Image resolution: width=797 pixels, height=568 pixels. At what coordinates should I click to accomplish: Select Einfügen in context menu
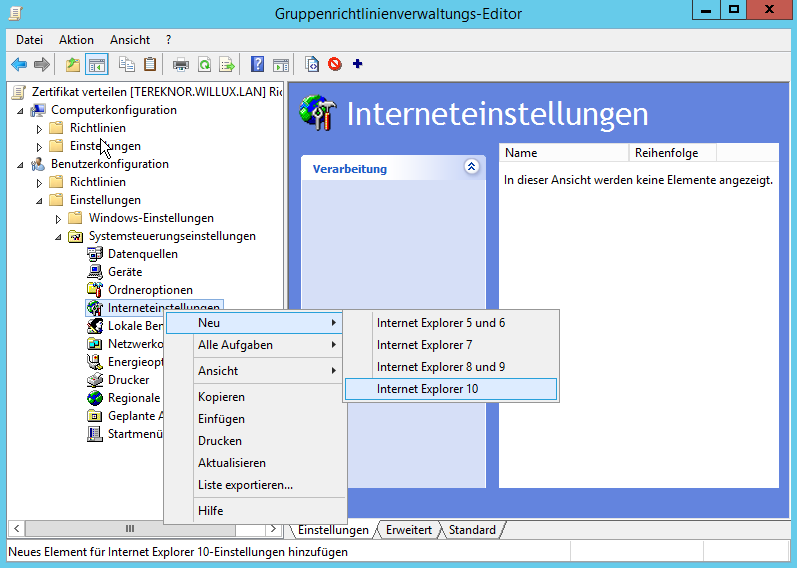255,418
